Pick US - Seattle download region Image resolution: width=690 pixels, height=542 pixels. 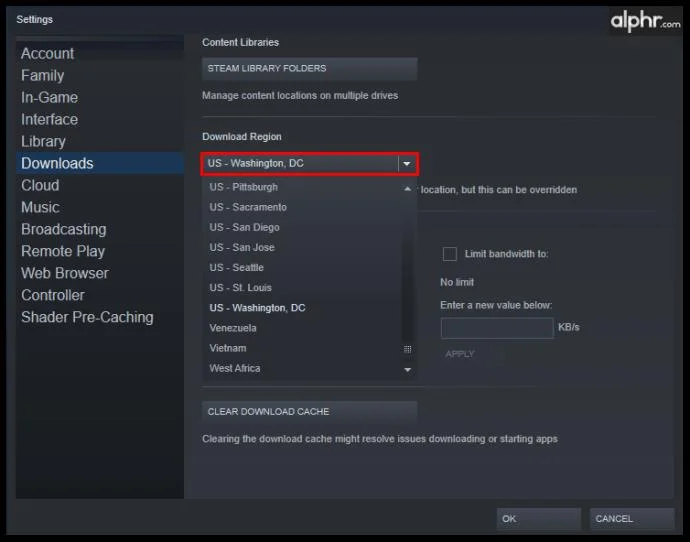click(x=302, y=267)
